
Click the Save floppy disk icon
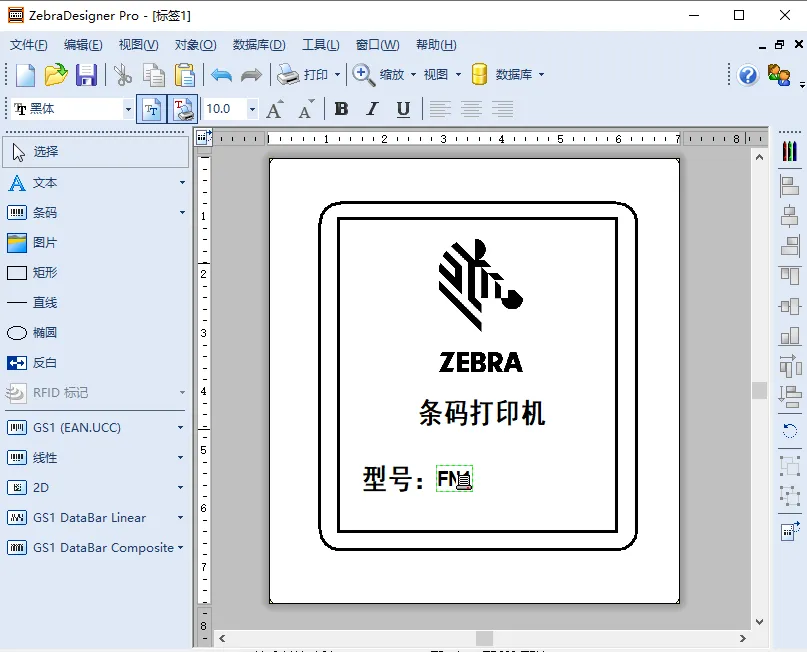click(86, 75)
